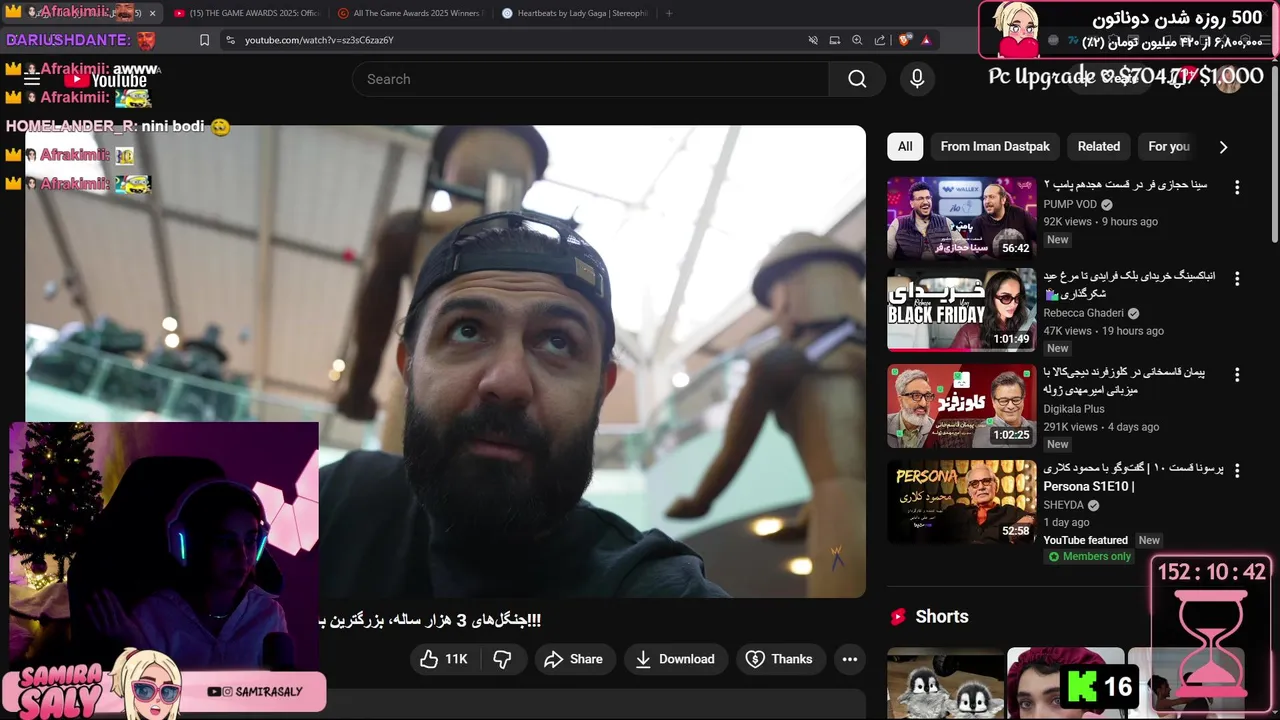Click the Thanks button

[x=780, y=659]
